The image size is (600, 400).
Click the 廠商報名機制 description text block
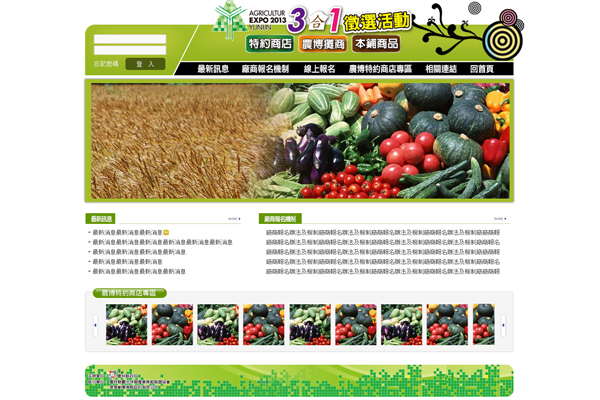[x=383, y=252]
